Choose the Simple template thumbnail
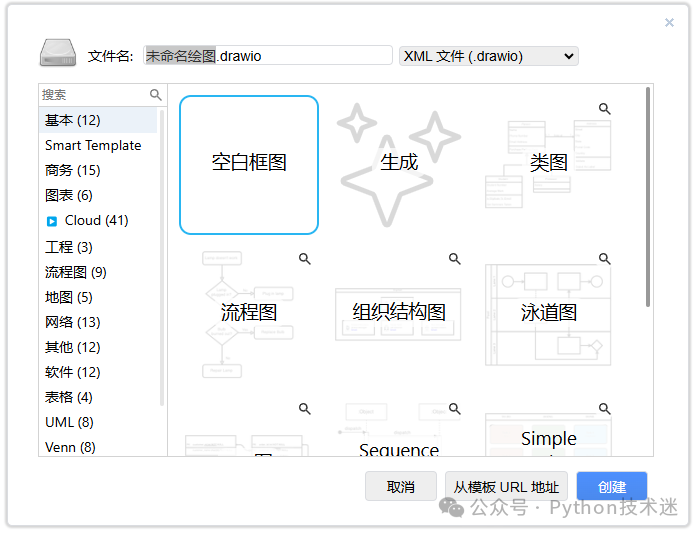This screenshot has height=535, width=700. coord(548,427)
